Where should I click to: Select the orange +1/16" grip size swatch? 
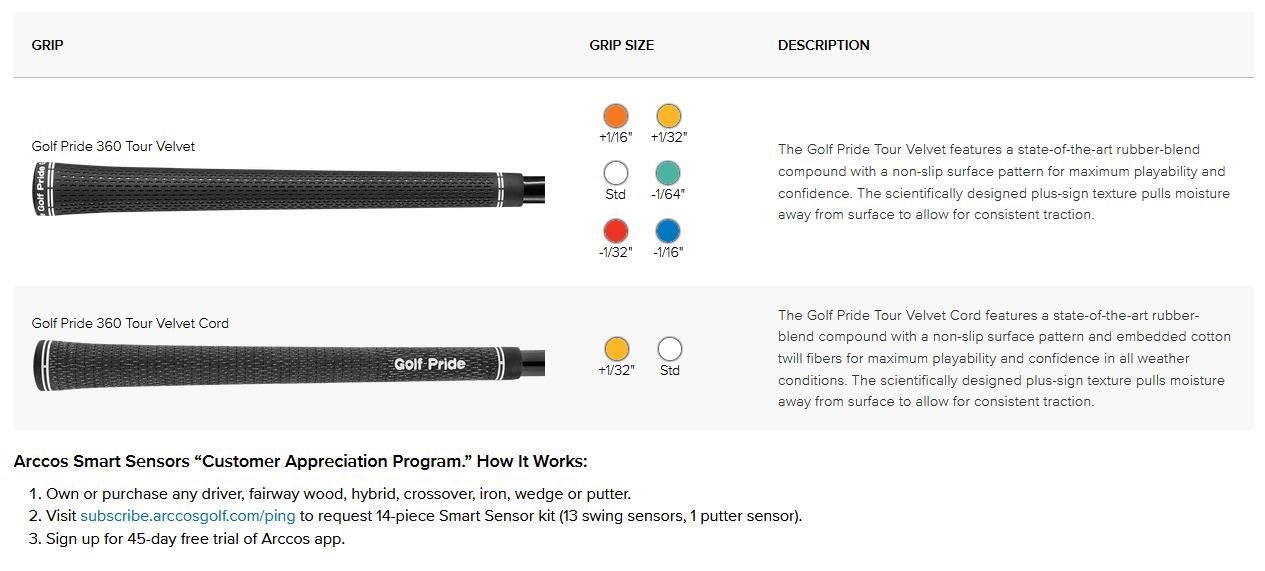tap(616, 116)
